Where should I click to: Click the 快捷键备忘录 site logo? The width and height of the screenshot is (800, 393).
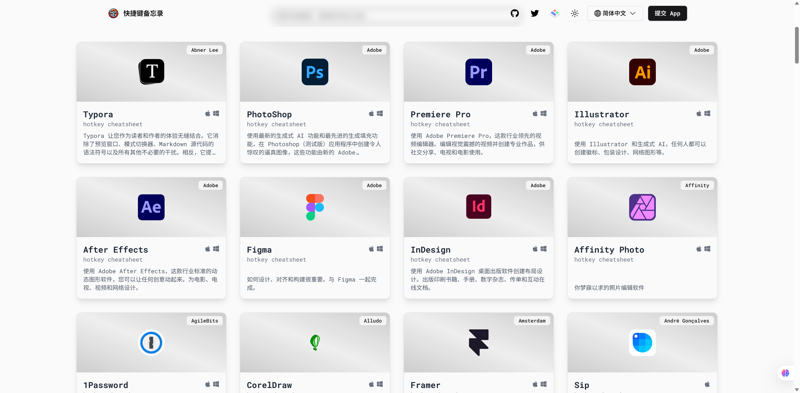pos(113,13)
